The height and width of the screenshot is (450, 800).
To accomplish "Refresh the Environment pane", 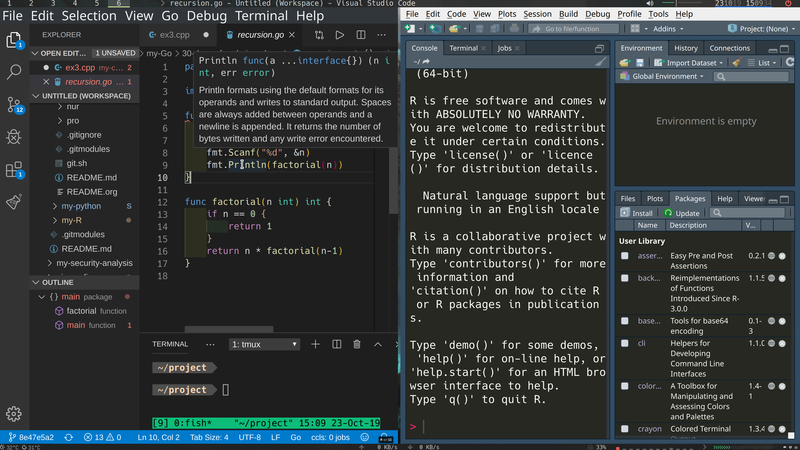I will tap(790, 62).
